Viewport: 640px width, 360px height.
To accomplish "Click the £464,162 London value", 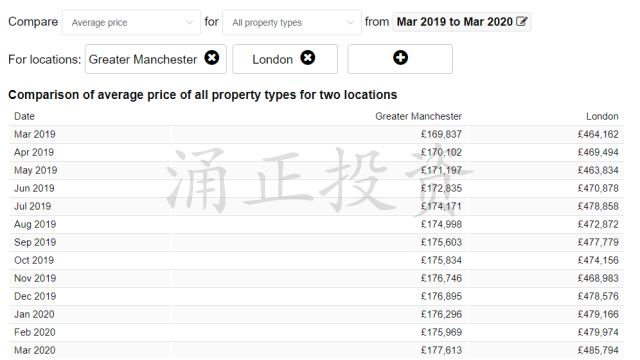I will coord(598,134).
